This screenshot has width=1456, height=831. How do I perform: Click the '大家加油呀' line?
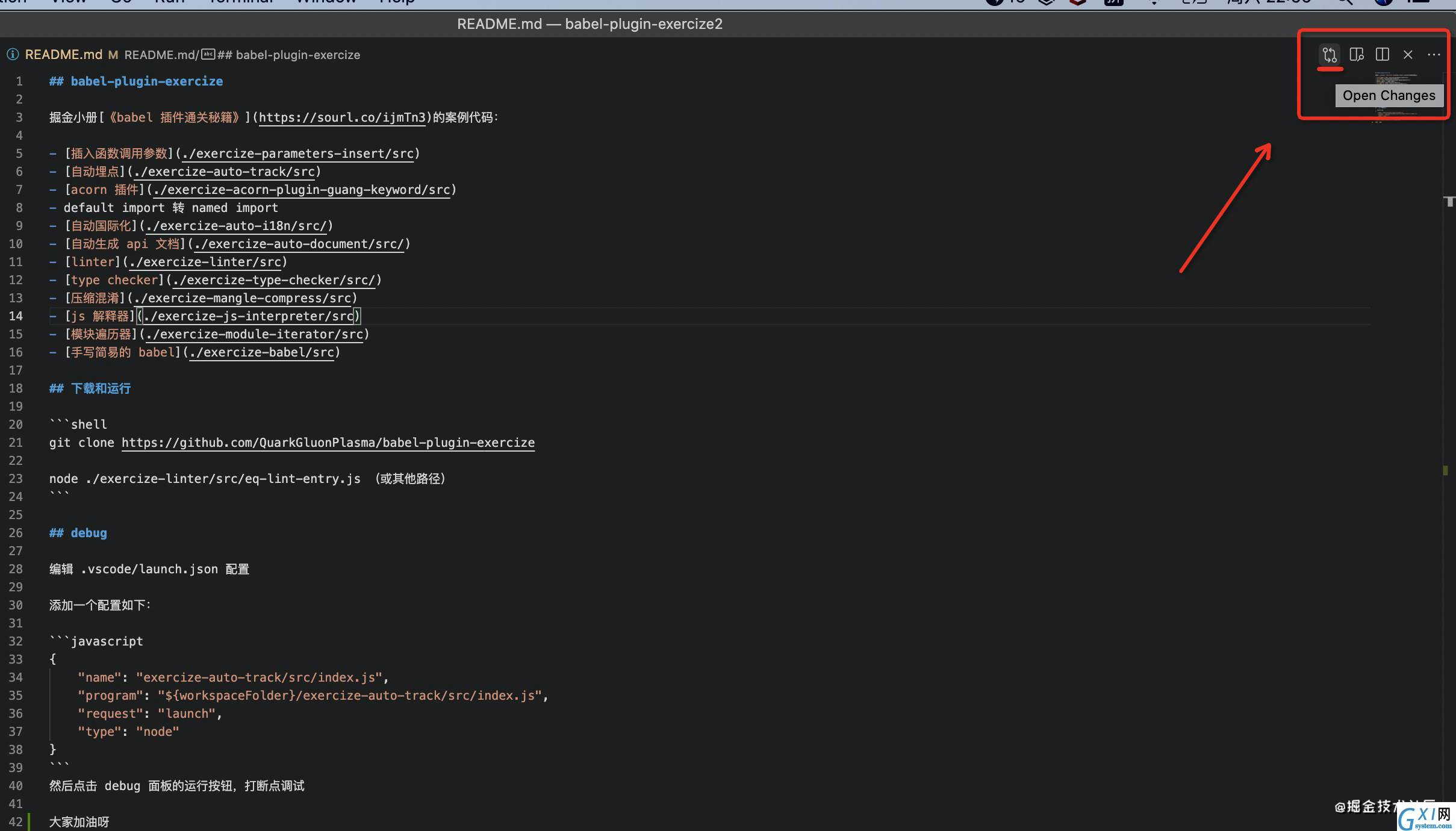point(79,822)
